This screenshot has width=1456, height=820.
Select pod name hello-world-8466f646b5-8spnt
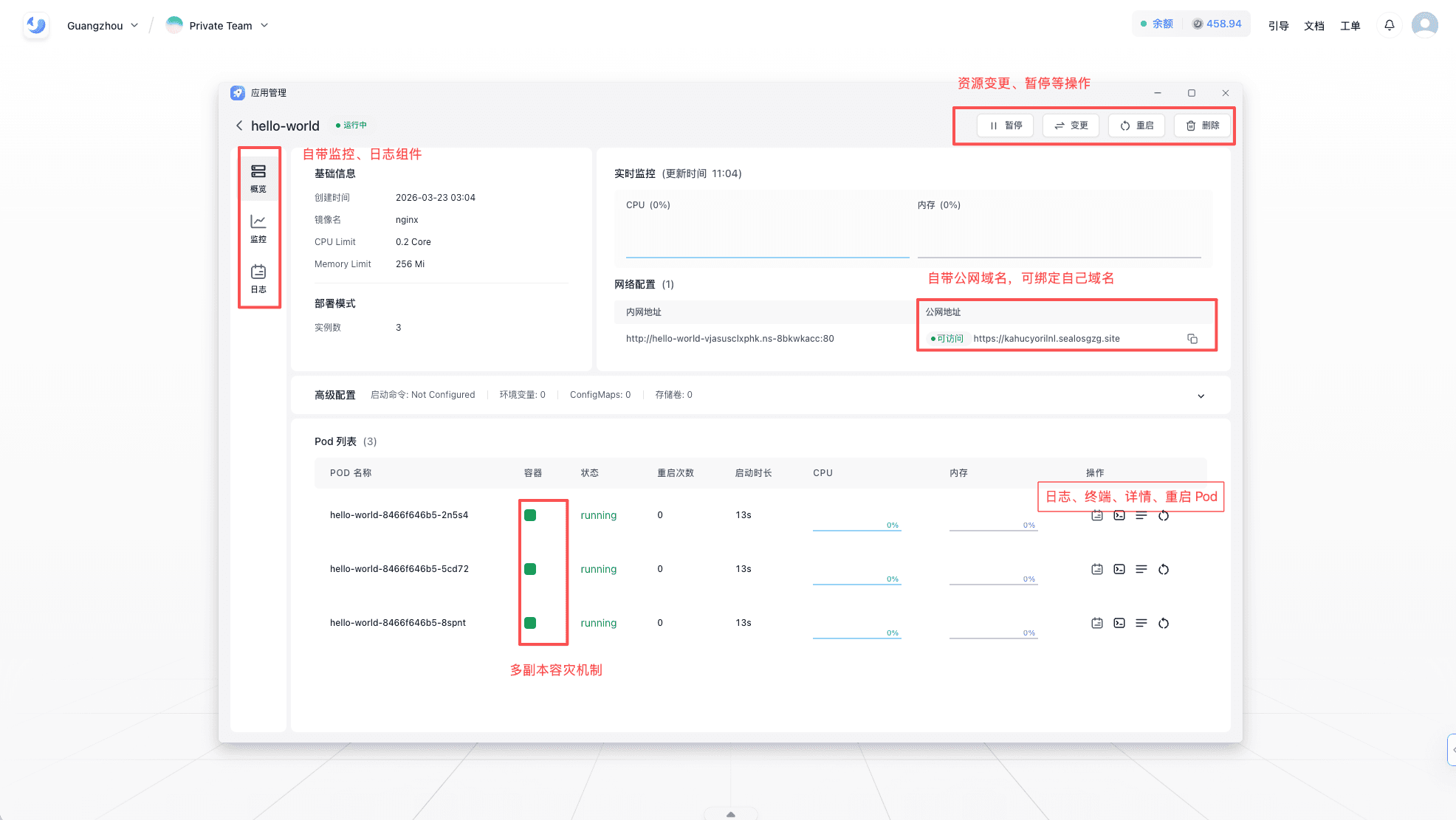pyautogui.click(x=398, y=623)
